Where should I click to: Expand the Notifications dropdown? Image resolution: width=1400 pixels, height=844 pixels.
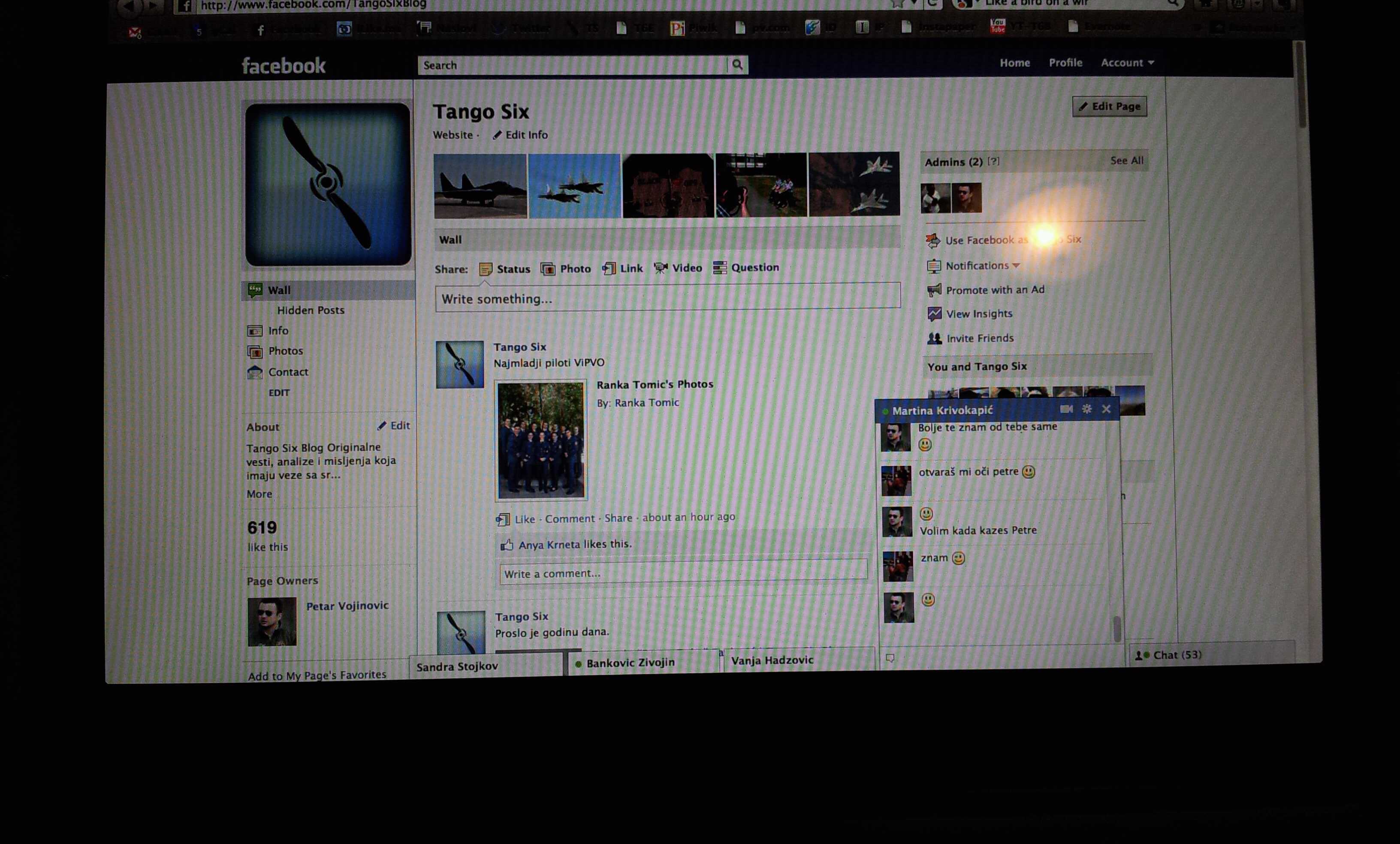[983, 266]
